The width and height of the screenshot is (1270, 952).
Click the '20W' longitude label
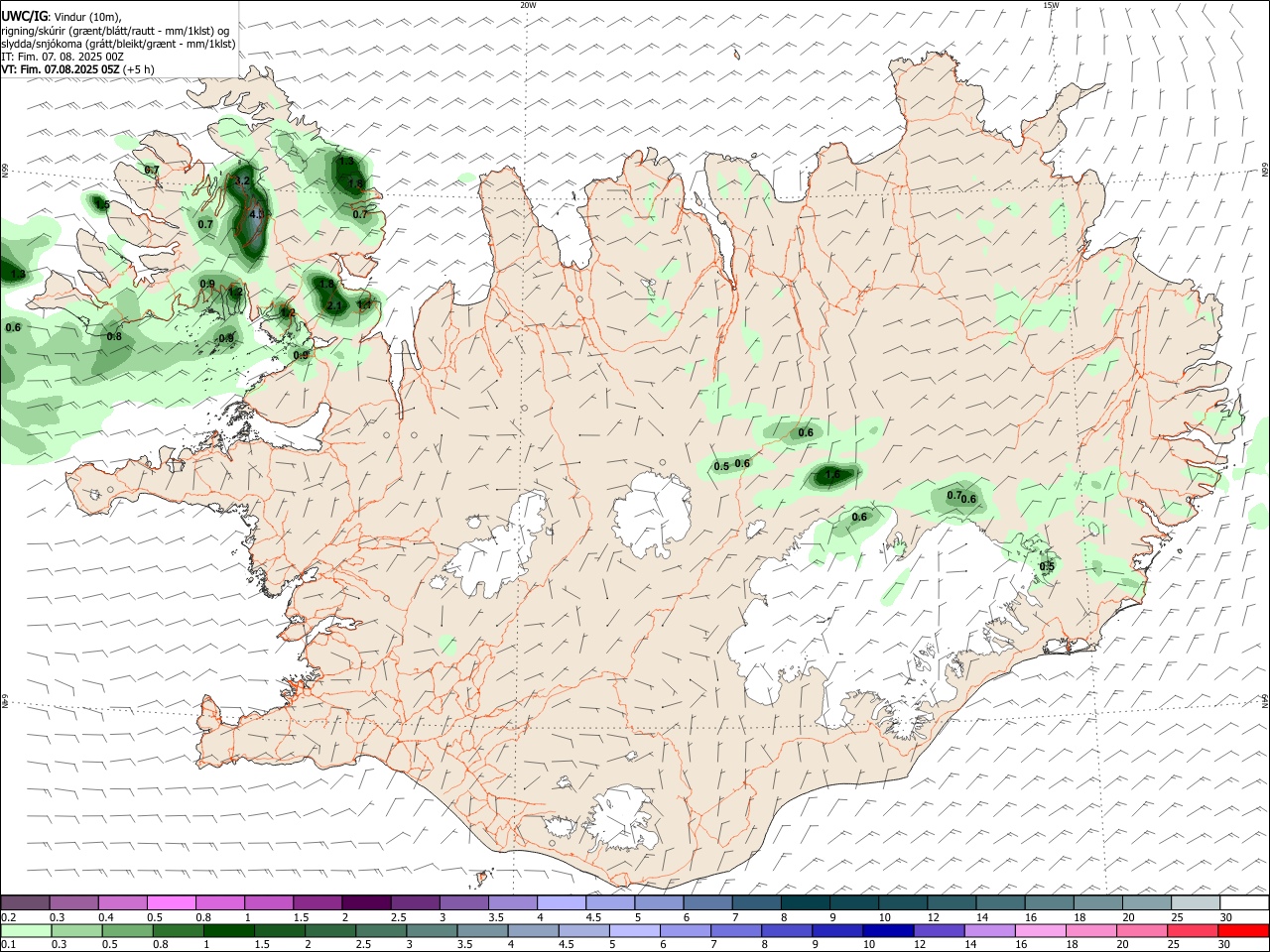(528, 5)
